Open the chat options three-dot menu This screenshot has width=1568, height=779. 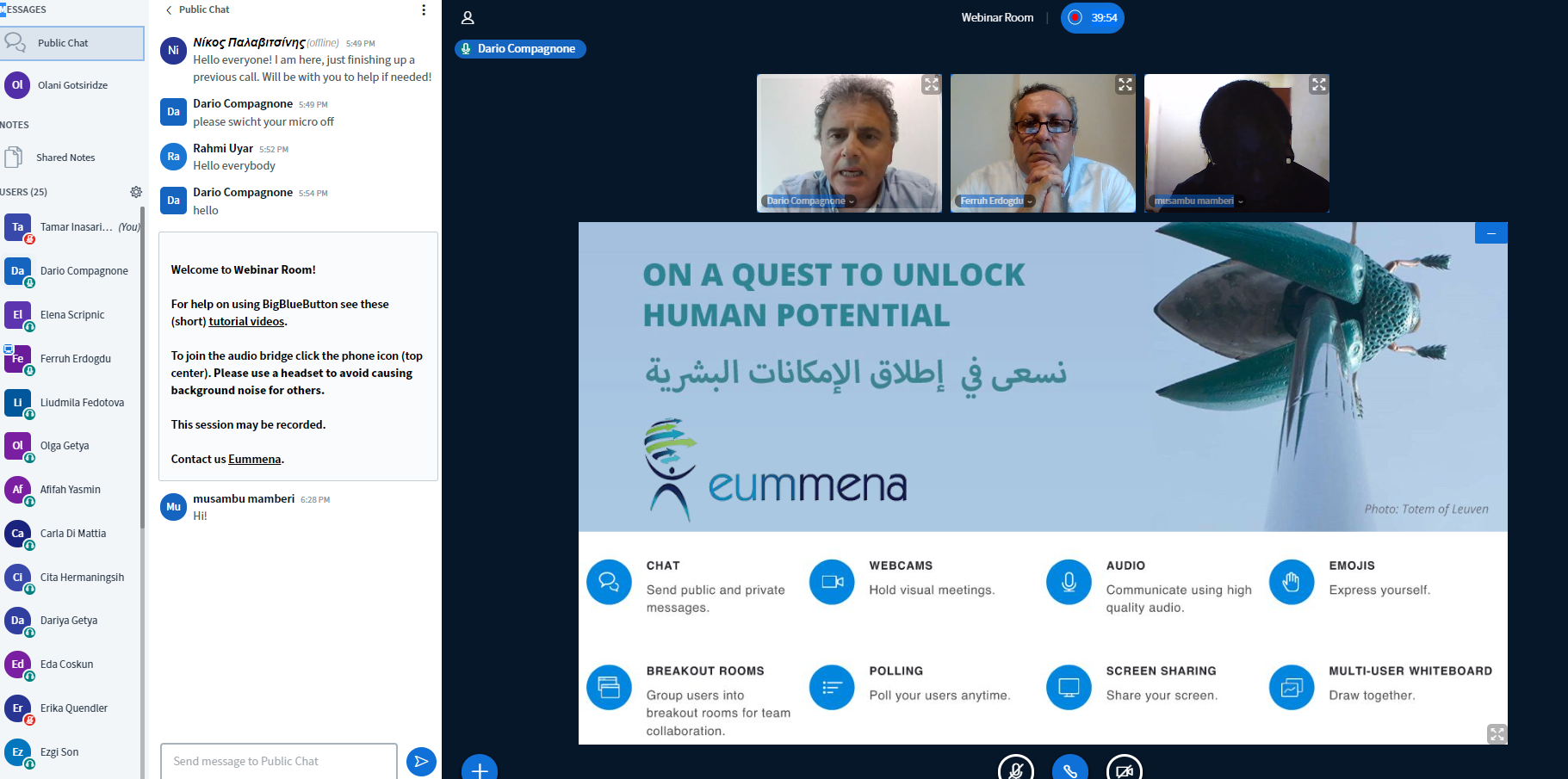(x=423, y=10)
